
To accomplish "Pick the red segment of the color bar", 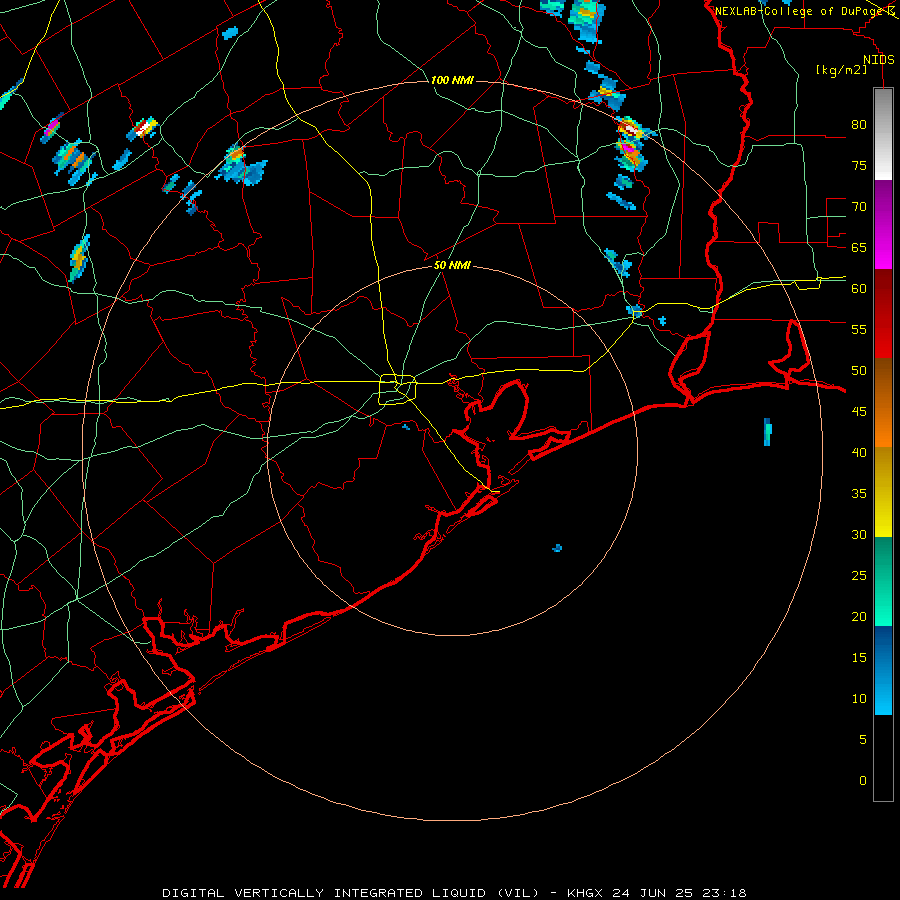I will click(883, 313).
